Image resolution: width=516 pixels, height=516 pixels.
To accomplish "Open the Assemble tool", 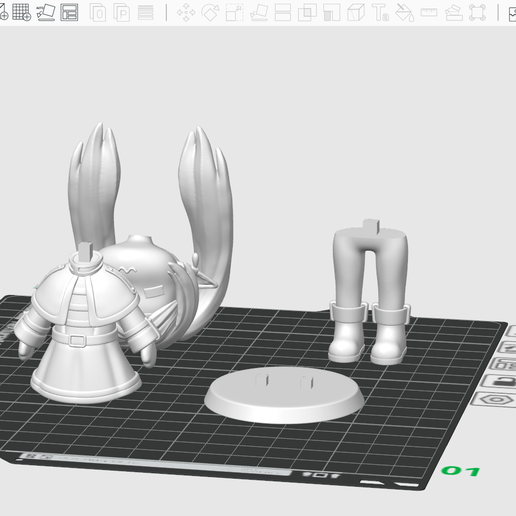I will click(x=453, y=13).
